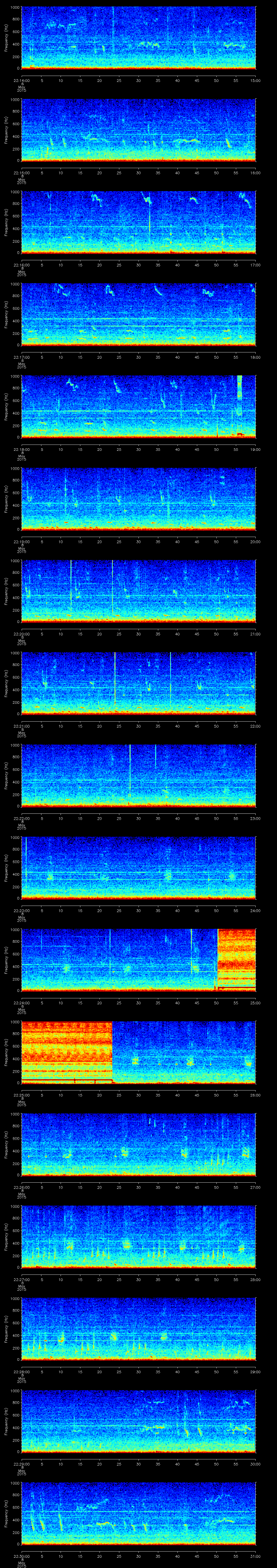Click the vertical line at 13s in 22:20 panel
The image size is (277, 1568).
coord(71,587)
